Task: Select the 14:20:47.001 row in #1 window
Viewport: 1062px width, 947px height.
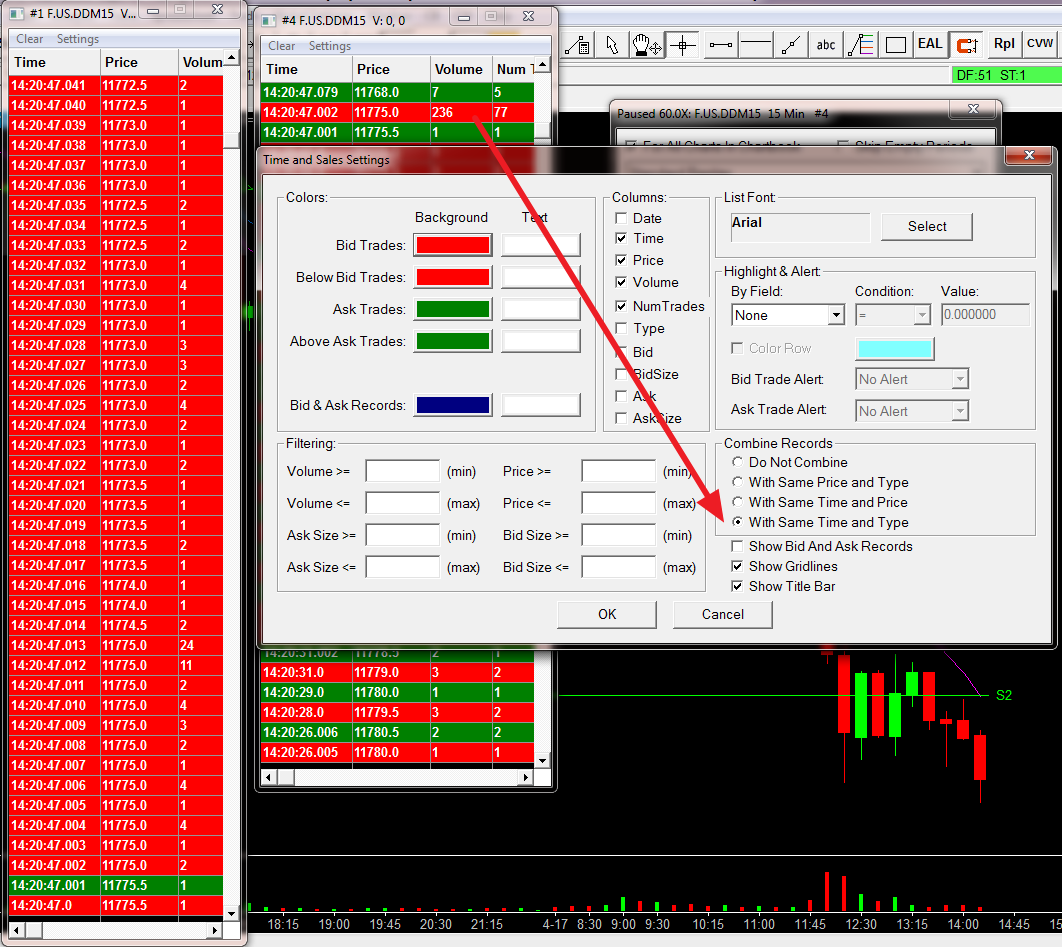Action: coord(116,885)
